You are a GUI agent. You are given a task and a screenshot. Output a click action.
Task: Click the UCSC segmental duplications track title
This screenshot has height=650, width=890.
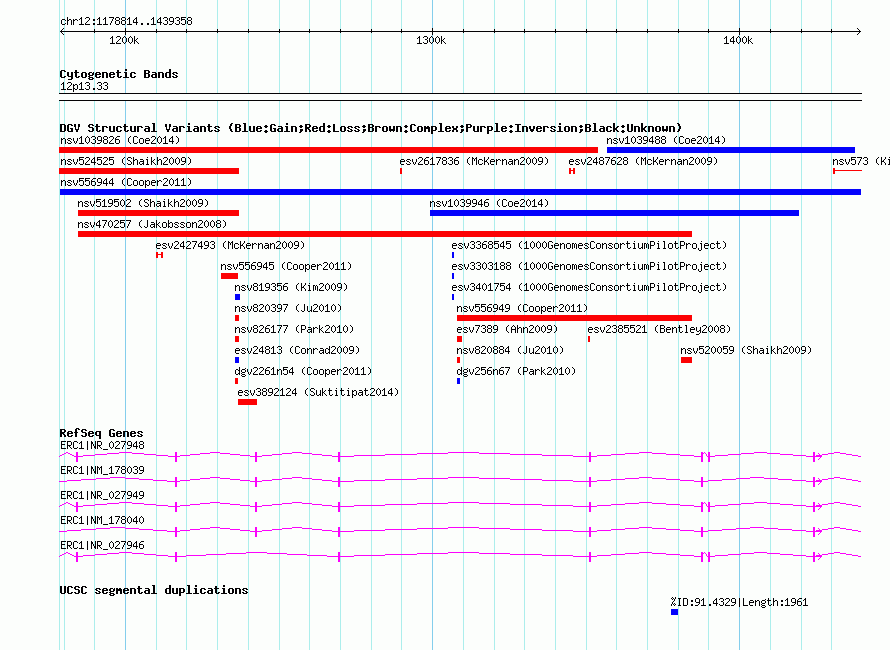(154, 590)
